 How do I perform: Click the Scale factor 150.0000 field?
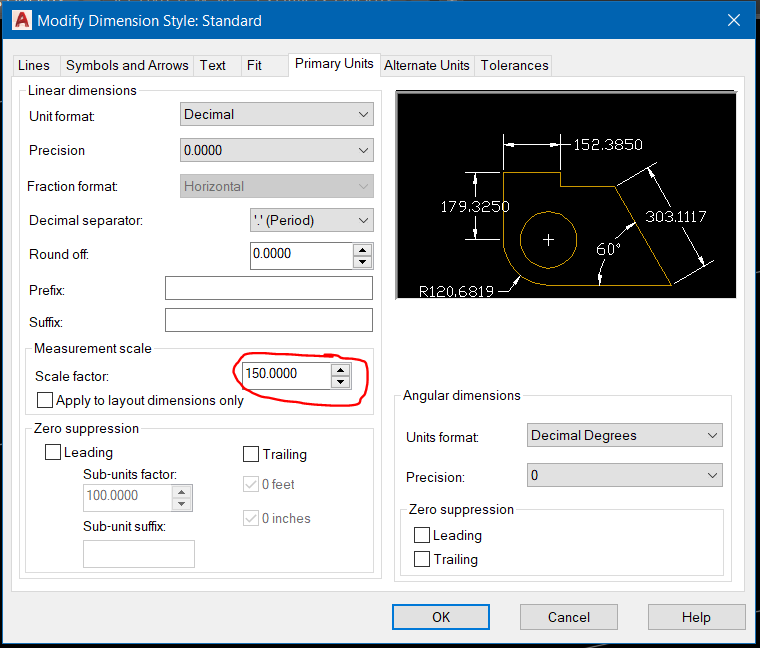coord(286,376)
